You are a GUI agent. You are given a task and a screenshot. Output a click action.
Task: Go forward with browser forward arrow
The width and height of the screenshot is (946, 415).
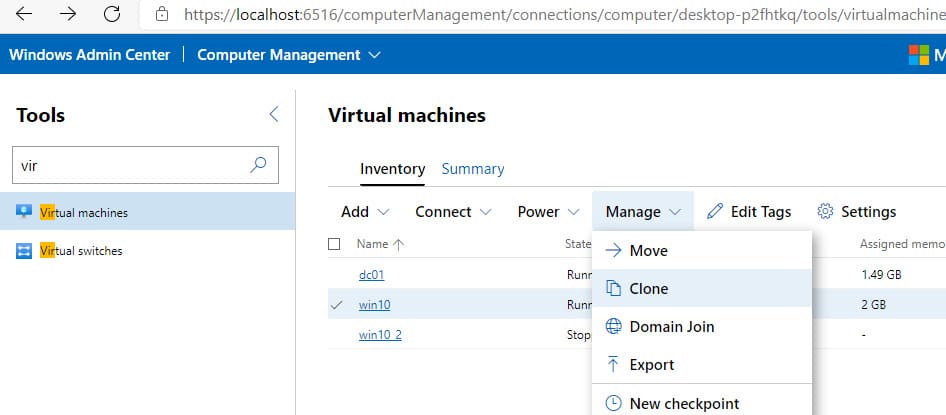point(68,14)
